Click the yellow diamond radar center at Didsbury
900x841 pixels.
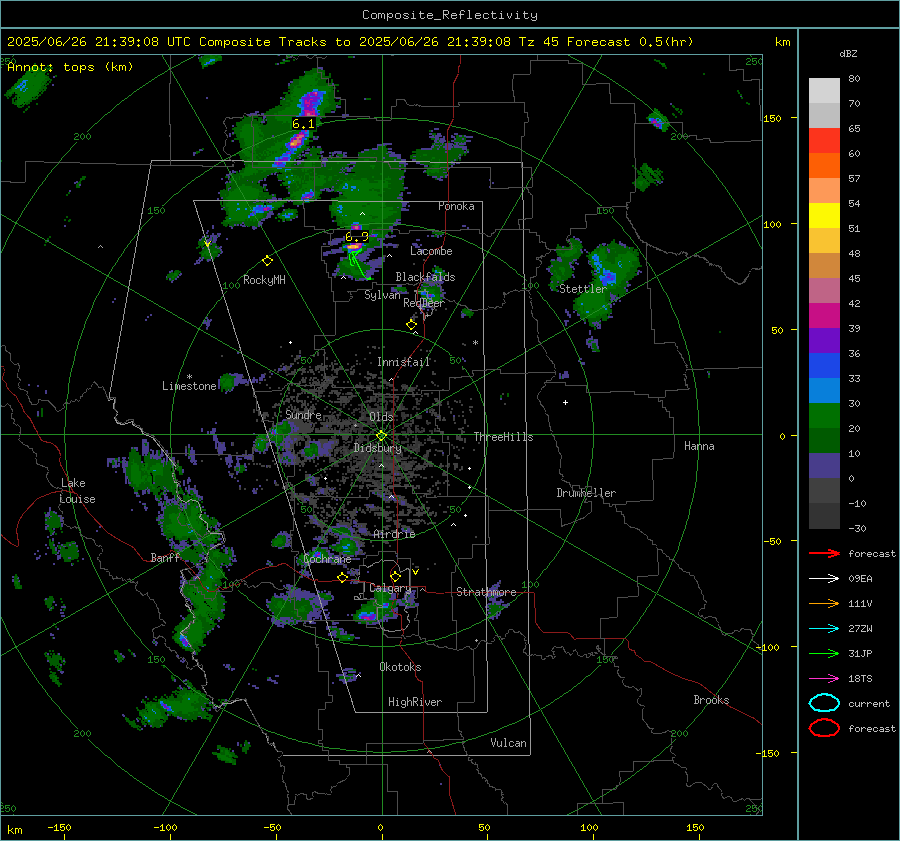381,436
